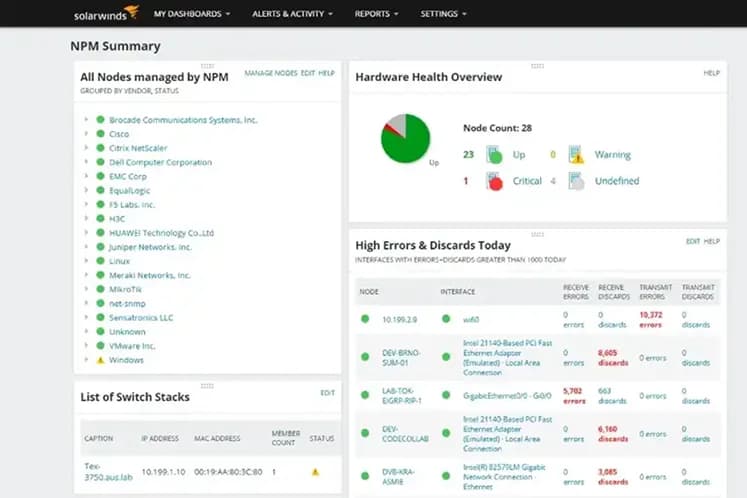Click the Warning status server icon
This screenshot has height=498, width=747.
576,155
